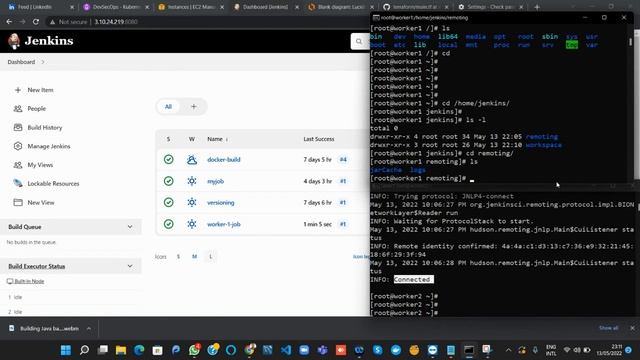Open Manage Jenkins
The height and width of the screenshot is (360, 640).
pos(49,146)
